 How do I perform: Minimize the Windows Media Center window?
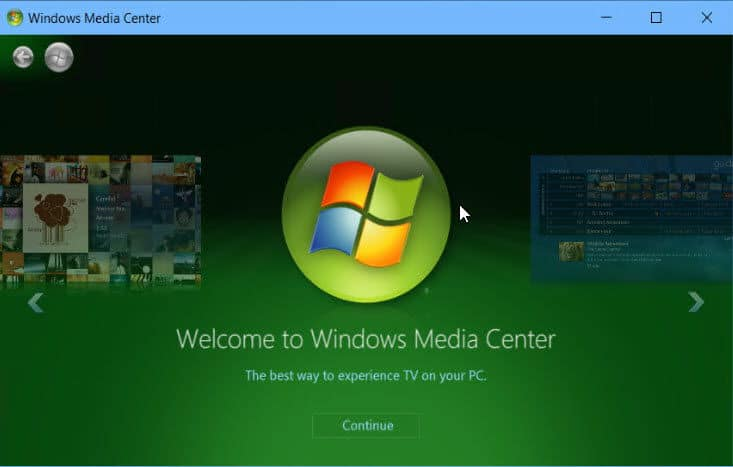606,18
